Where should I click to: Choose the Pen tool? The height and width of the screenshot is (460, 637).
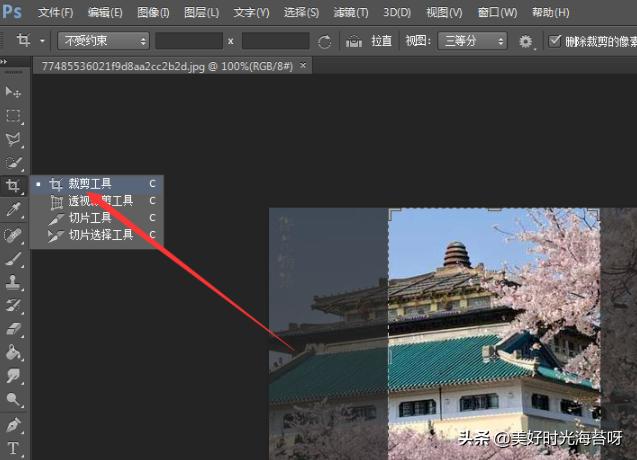tap(14, 424)
